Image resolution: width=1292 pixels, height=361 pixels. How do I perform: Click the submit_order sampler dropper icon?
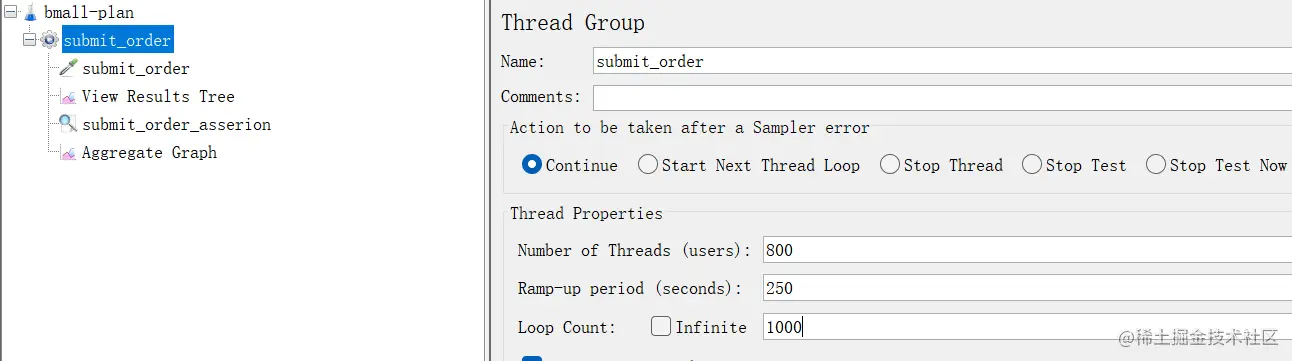click(x=68, y=69)
